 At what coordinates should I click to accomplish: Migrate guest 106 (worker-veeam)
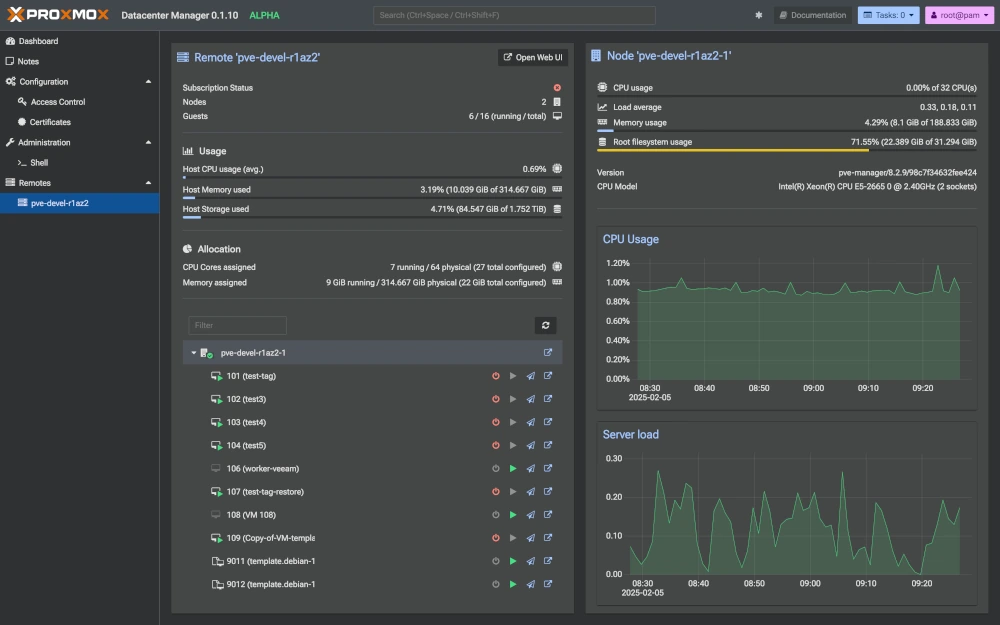click(531, 469)
